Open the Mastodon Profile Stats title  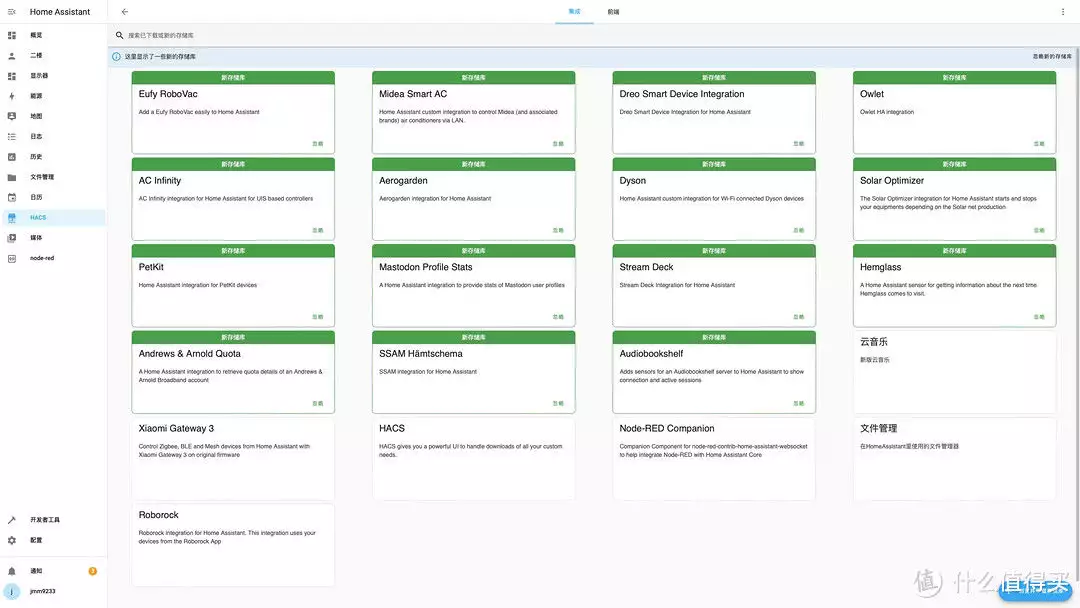425,267
